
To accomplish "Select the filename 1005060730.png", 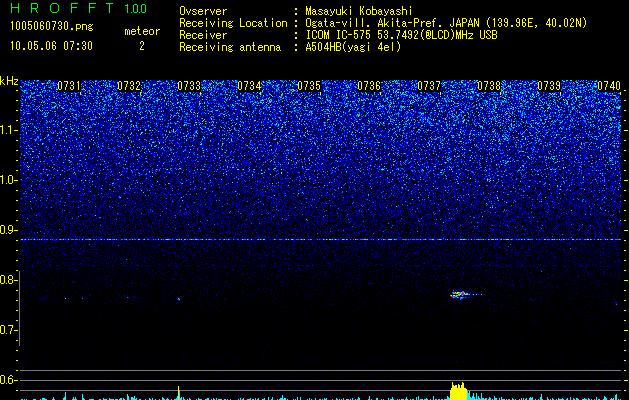I will click(52, 27).
